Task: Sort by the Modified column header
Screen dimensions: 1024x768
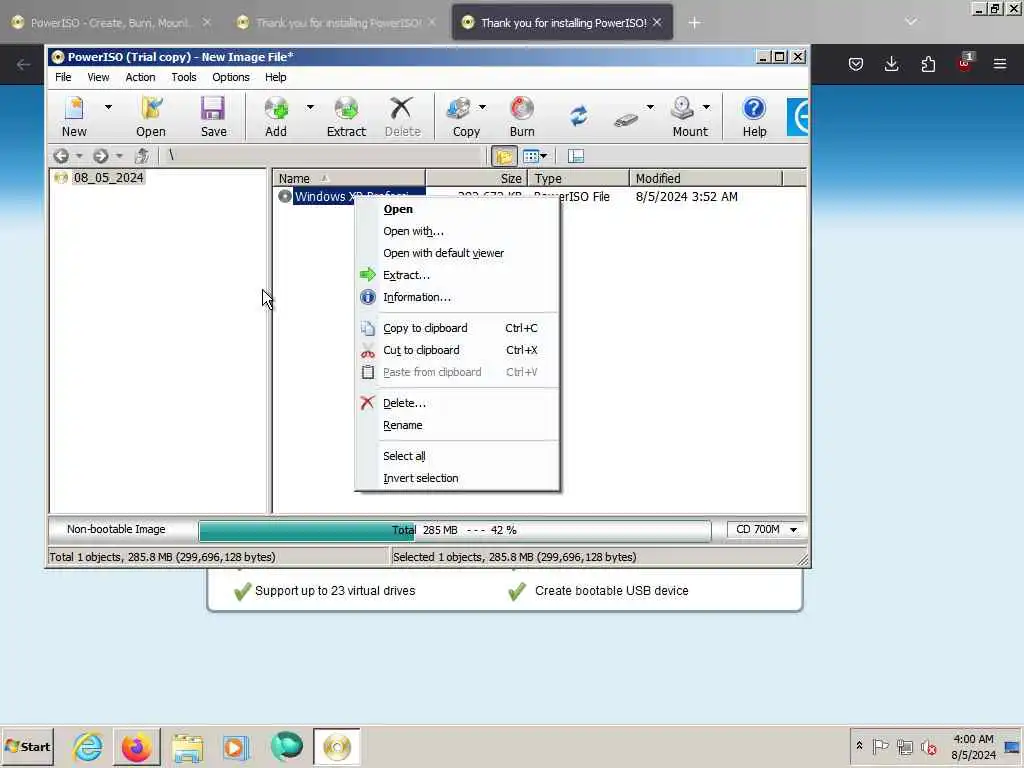Action: click(x=706, y=178)
